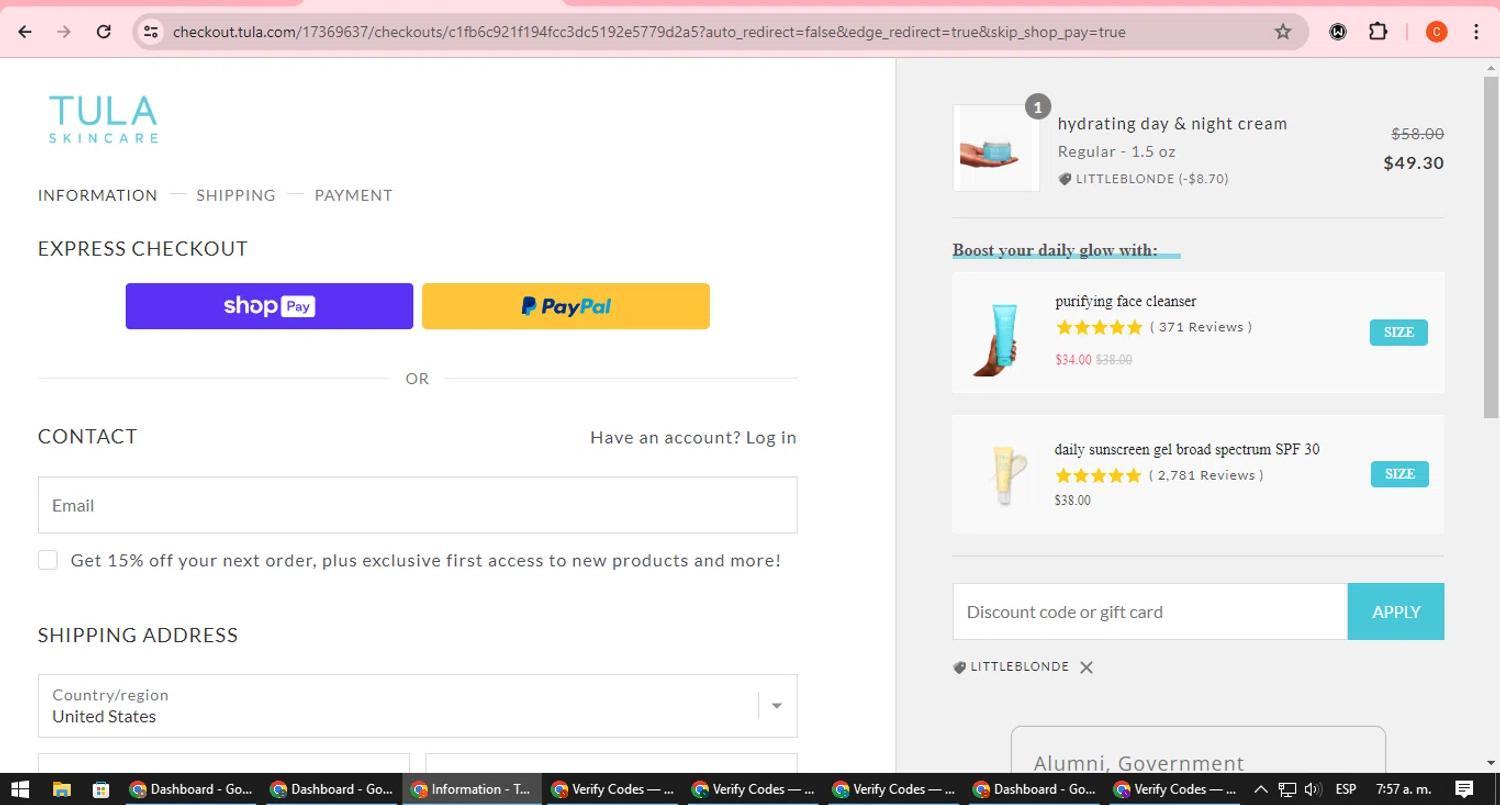Switch to the last Verify Codes taskbar window
Screen dimensions: 1500x805
point(1173,789)
